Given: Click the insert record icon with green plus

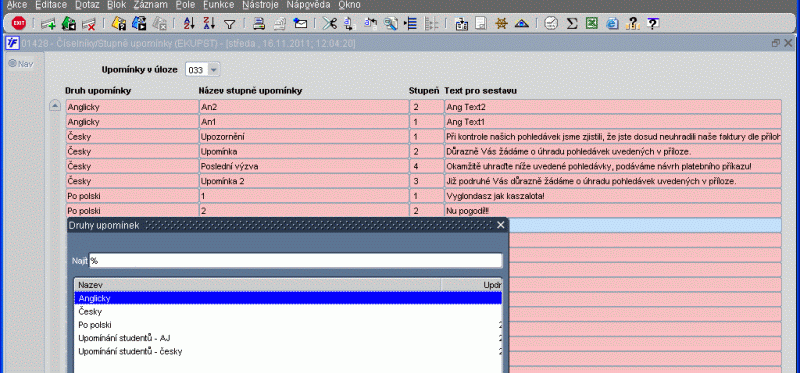Looking at the screenshot, I should click(x=48, y=23).
